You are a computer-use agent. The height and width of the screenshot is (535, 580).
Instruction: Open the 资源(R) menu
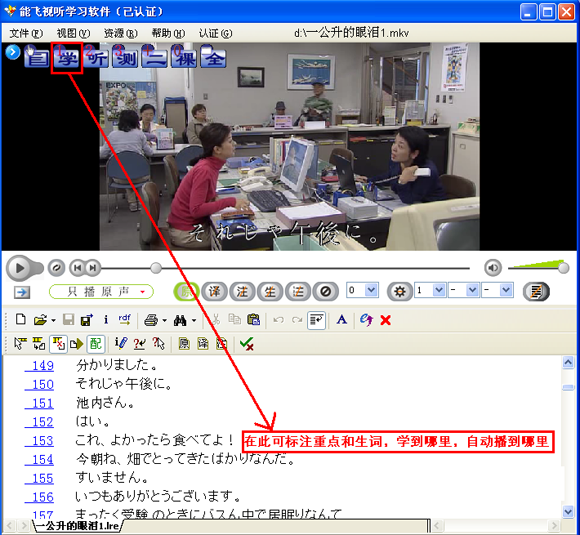point(120,33)
